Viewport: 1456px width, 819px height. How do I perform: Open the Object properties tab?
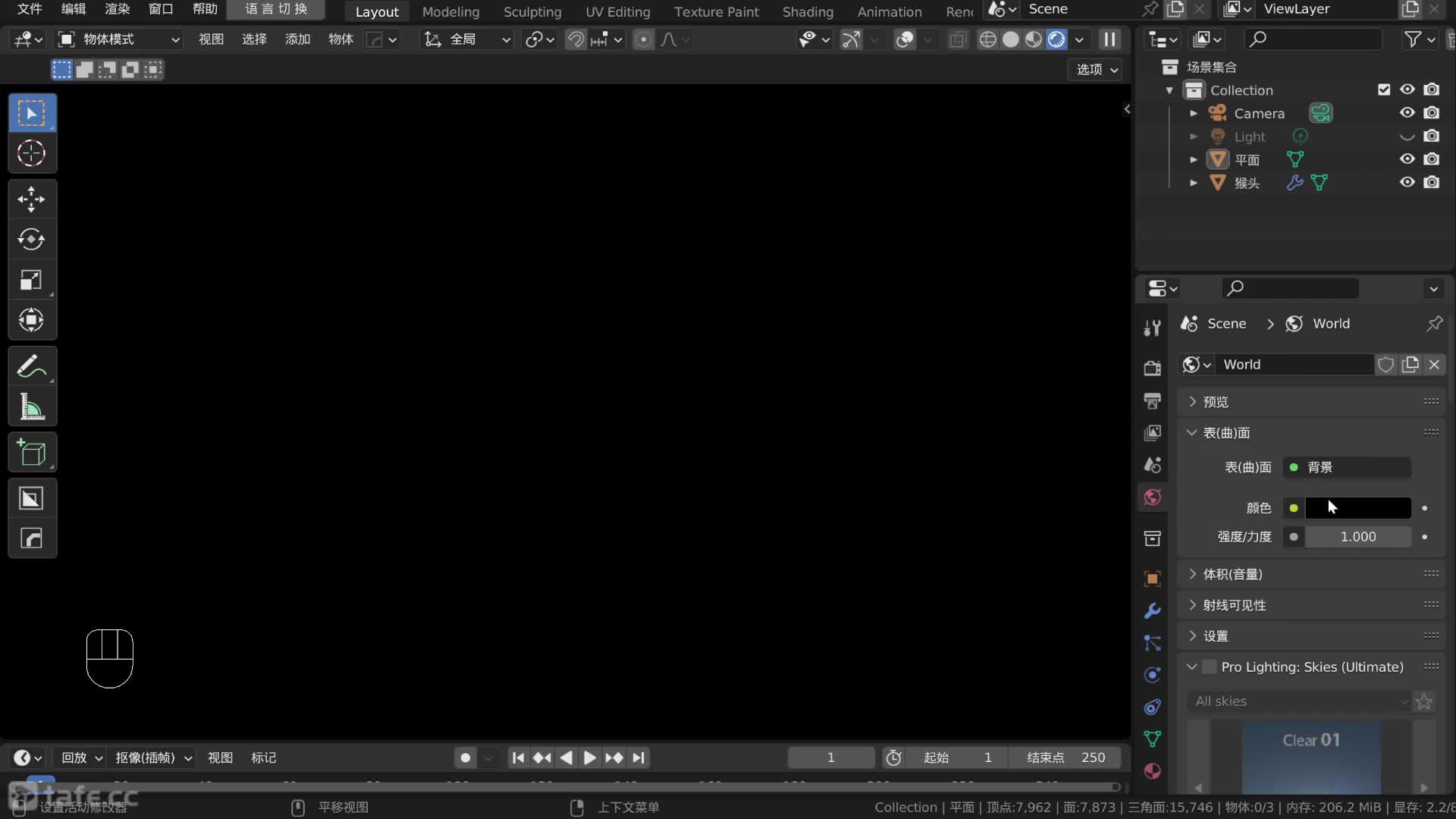click(1152, 579)
